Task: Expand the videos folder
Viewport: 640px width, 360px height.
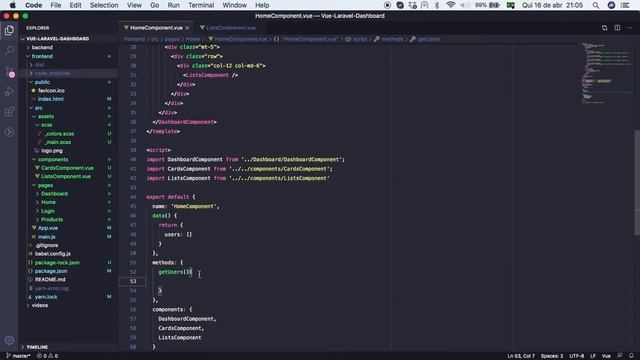Action: coord(40,305)
